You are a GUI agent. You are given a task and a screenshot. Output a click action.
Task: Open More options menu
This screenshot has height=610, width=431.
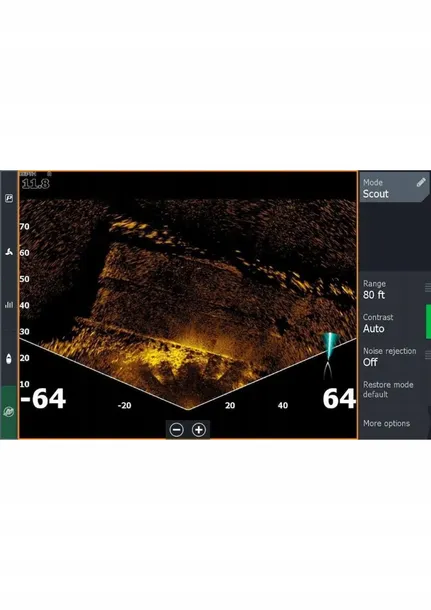click(386, 423)
